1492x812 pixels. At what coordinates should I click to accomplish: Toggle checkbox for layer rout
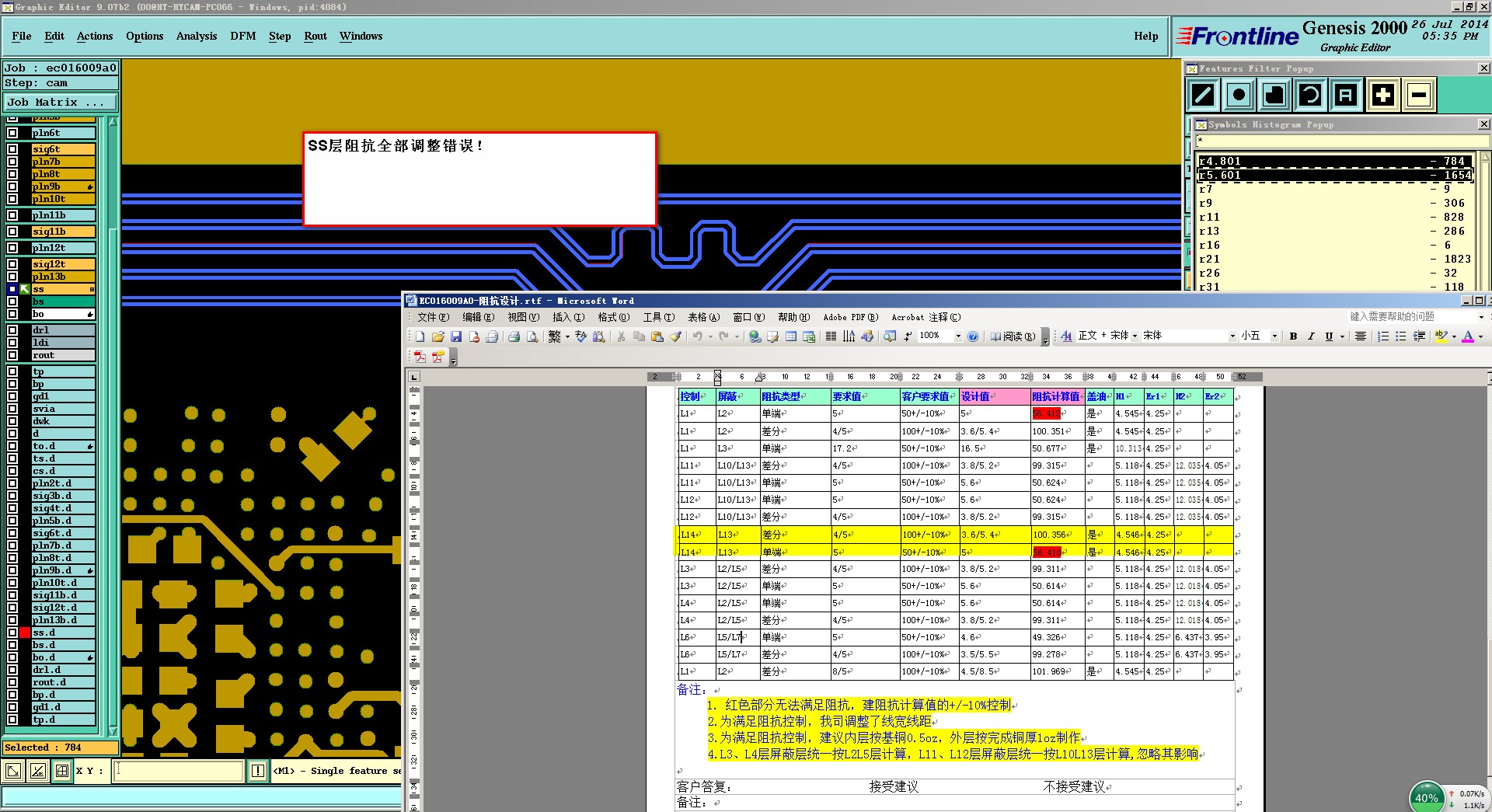coord(12,355)
